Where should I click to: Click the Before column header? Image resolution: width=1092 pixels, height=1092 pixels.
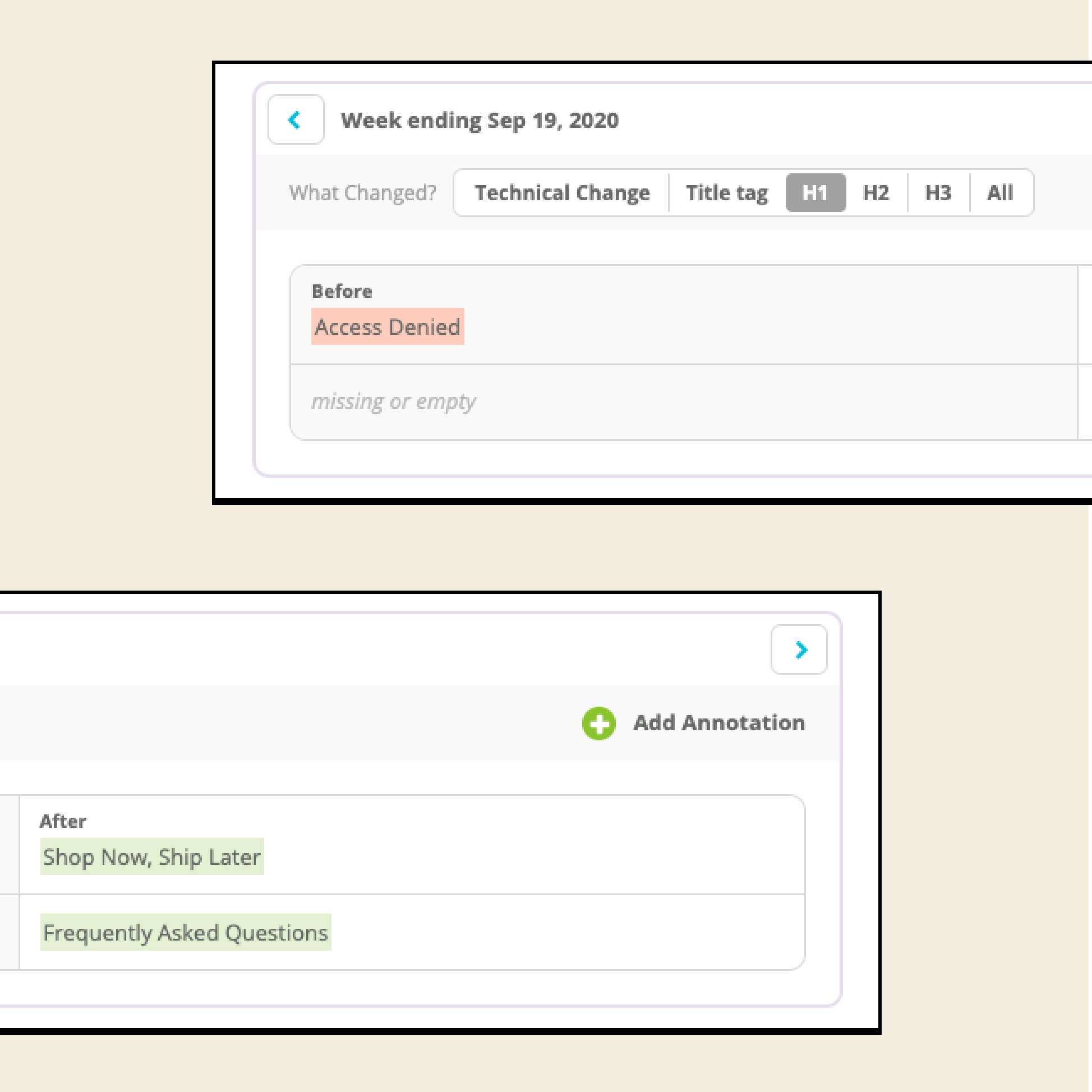coord(342,291)
